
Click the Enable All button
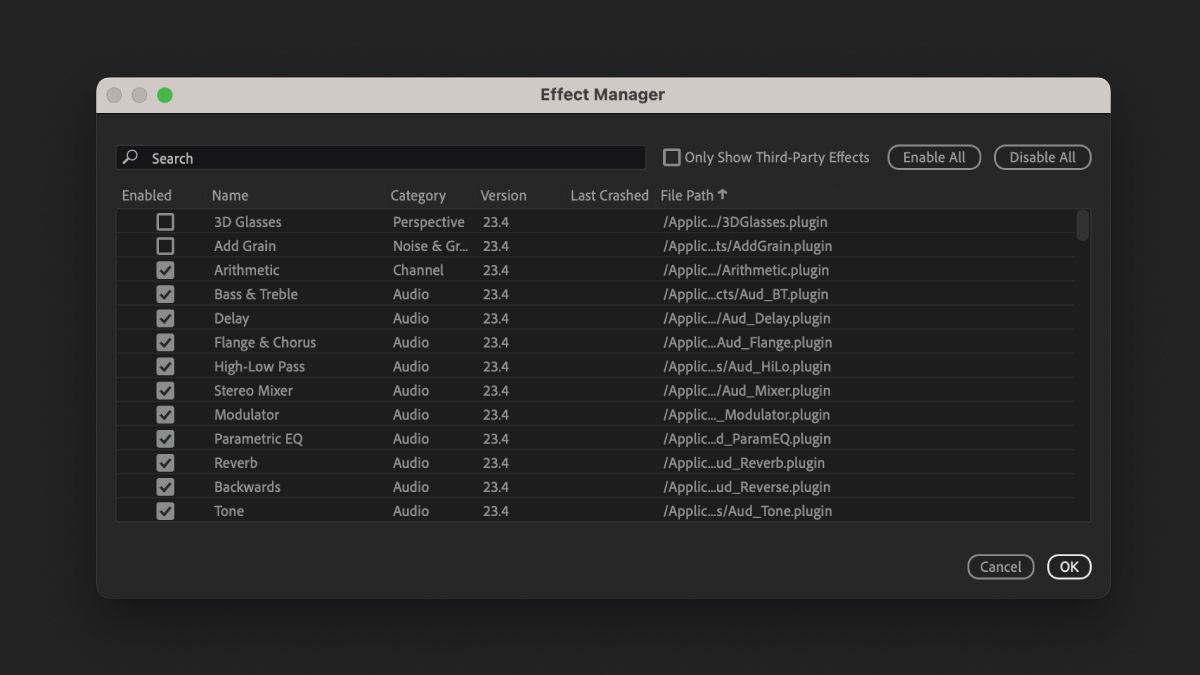click(x=933, y=157)
